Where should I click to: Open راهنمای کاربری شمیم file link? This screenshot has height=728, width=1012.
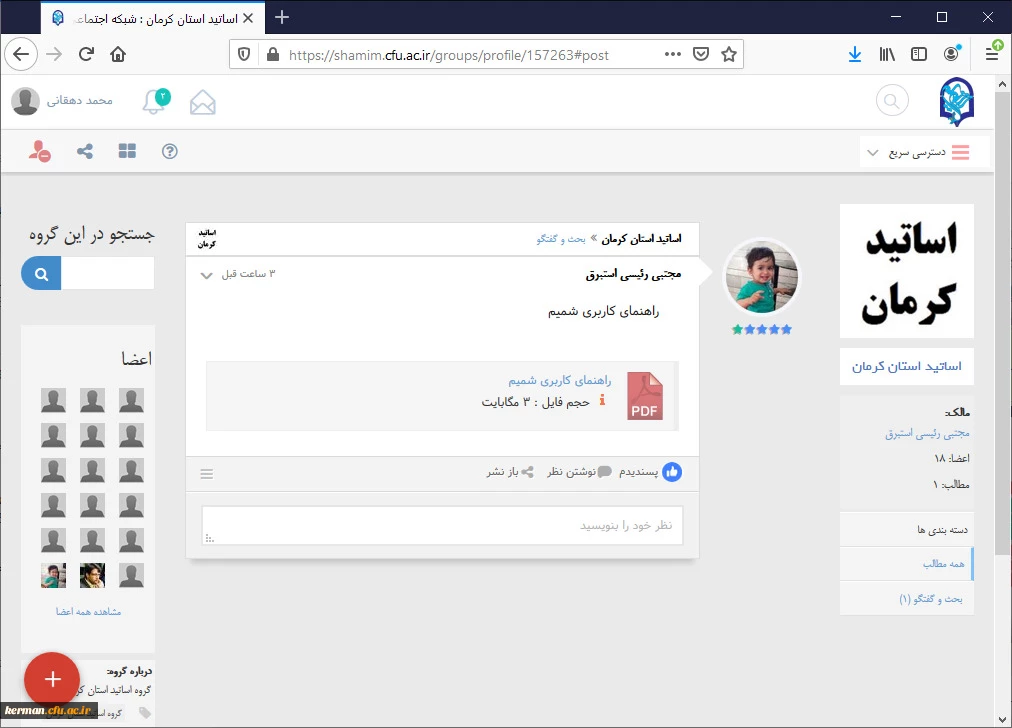point(559,381)
